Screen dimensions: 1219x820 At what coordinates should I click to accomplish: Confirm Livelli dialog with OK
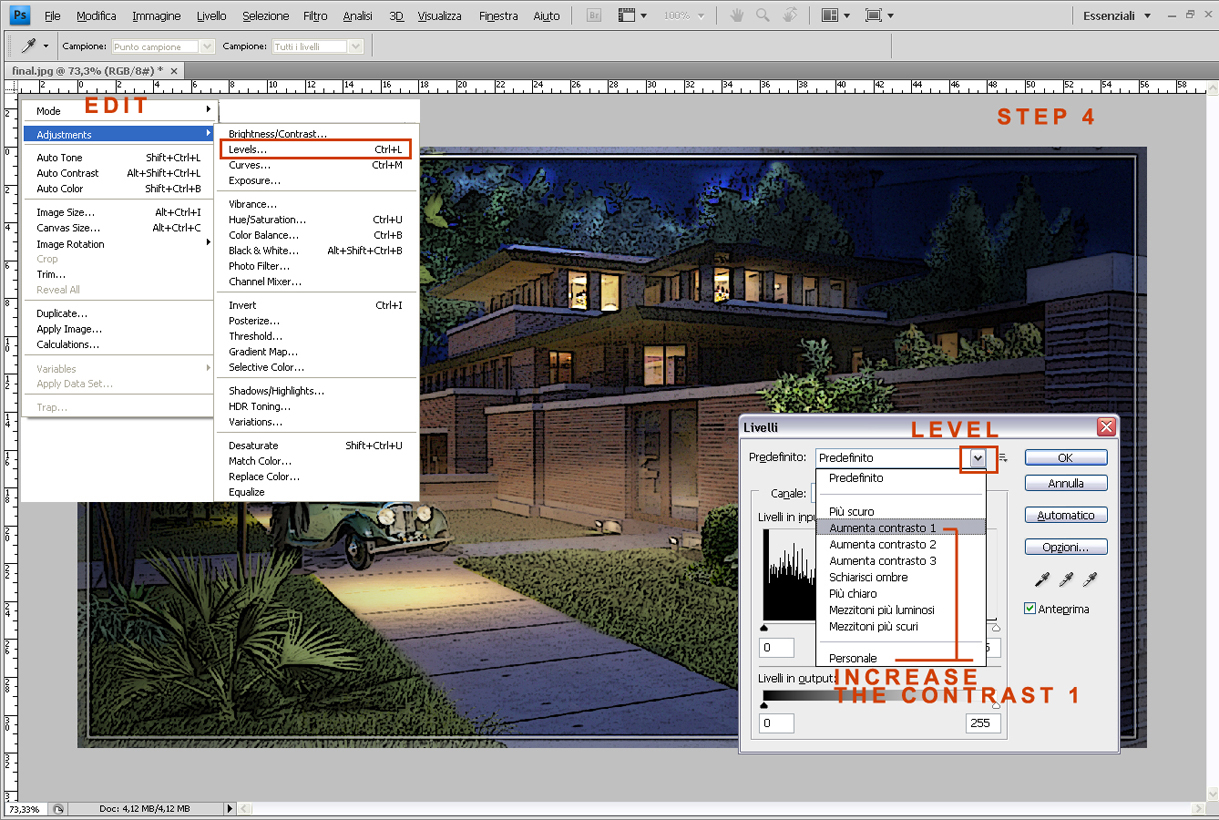coord(1065,458)
